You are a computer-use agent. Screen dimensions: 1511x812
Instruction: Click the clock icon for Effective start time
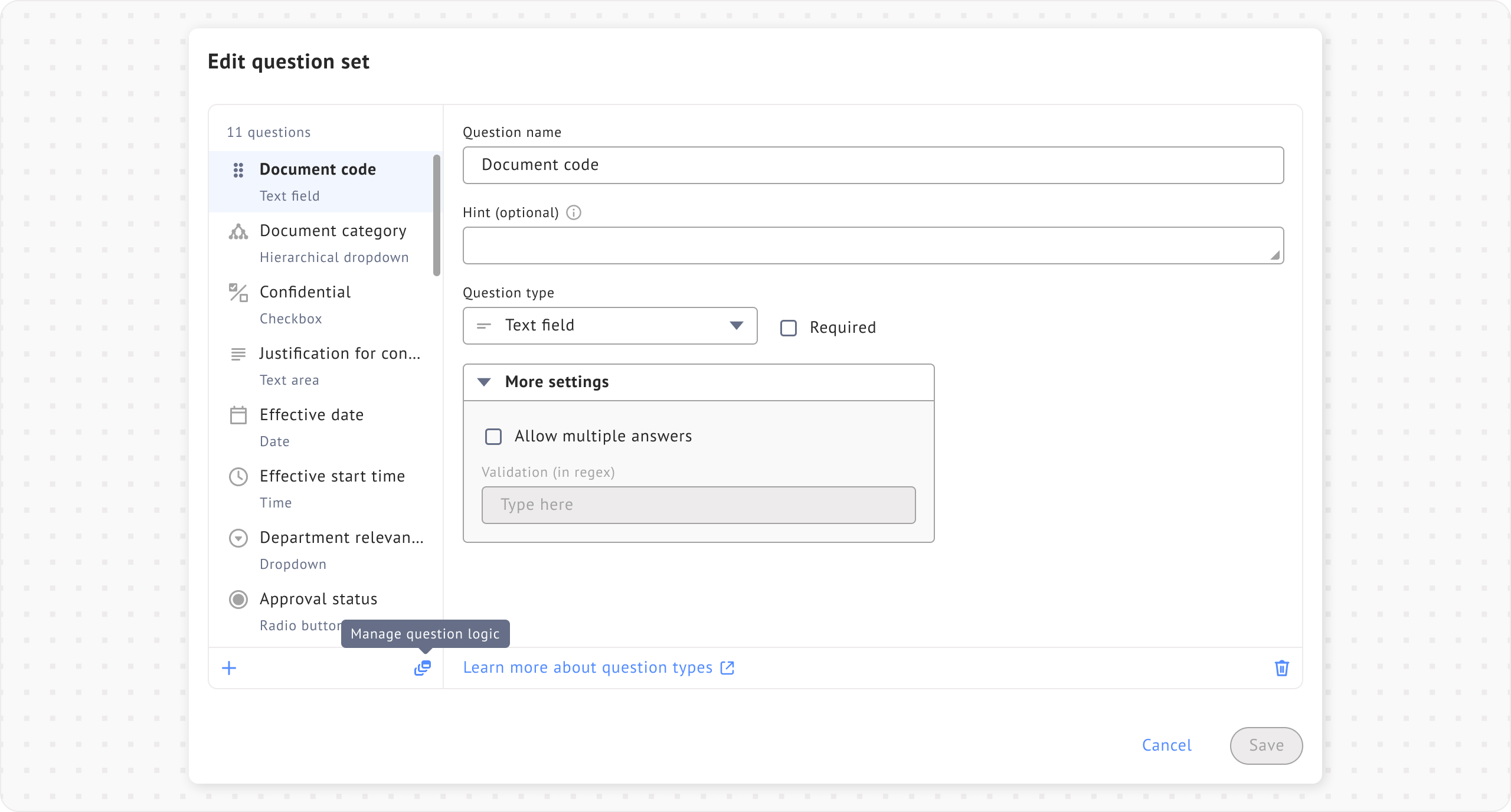[238, 476]
